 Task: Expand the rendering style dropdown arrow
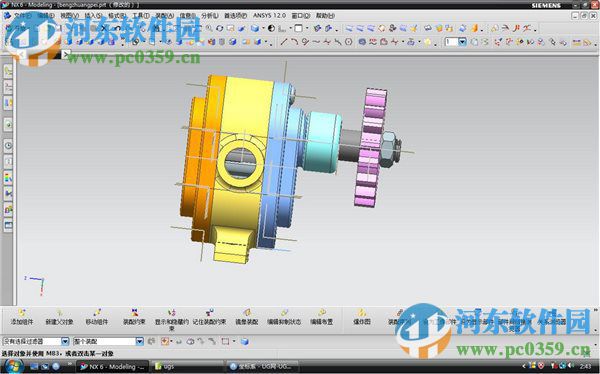(x=263, y=28)
